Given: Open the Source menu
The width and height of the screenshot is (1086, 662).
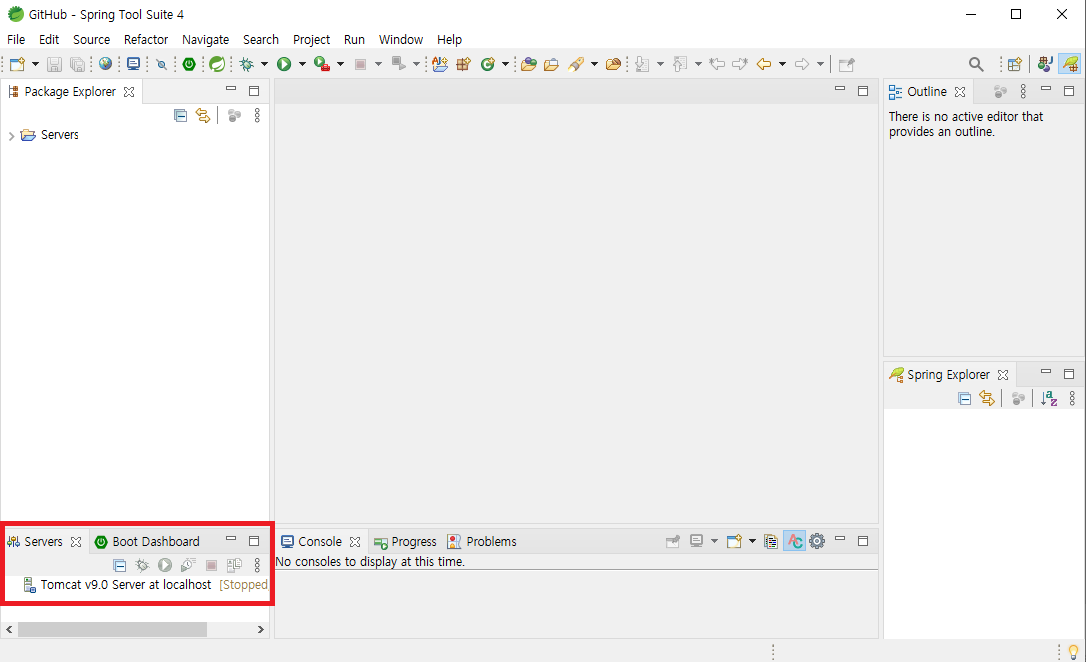Looking at the screenshot, I should point(91,39).
